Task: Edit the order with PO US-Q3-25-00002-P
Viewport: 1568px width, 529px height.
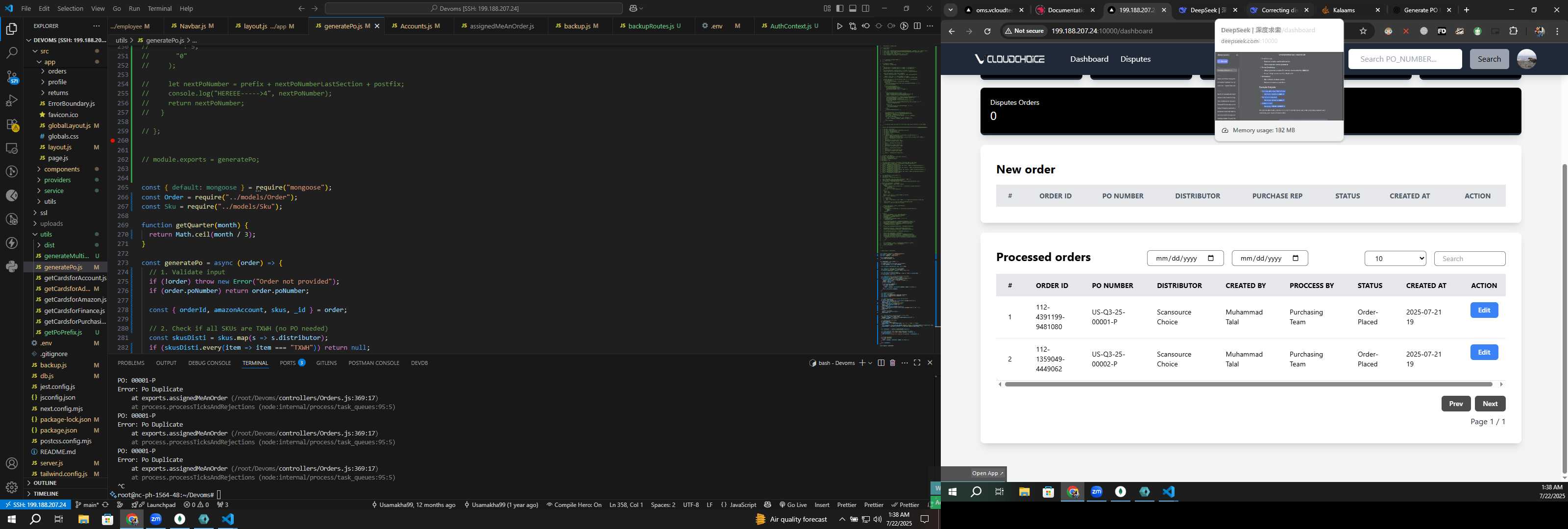Action: [1484, 353]
